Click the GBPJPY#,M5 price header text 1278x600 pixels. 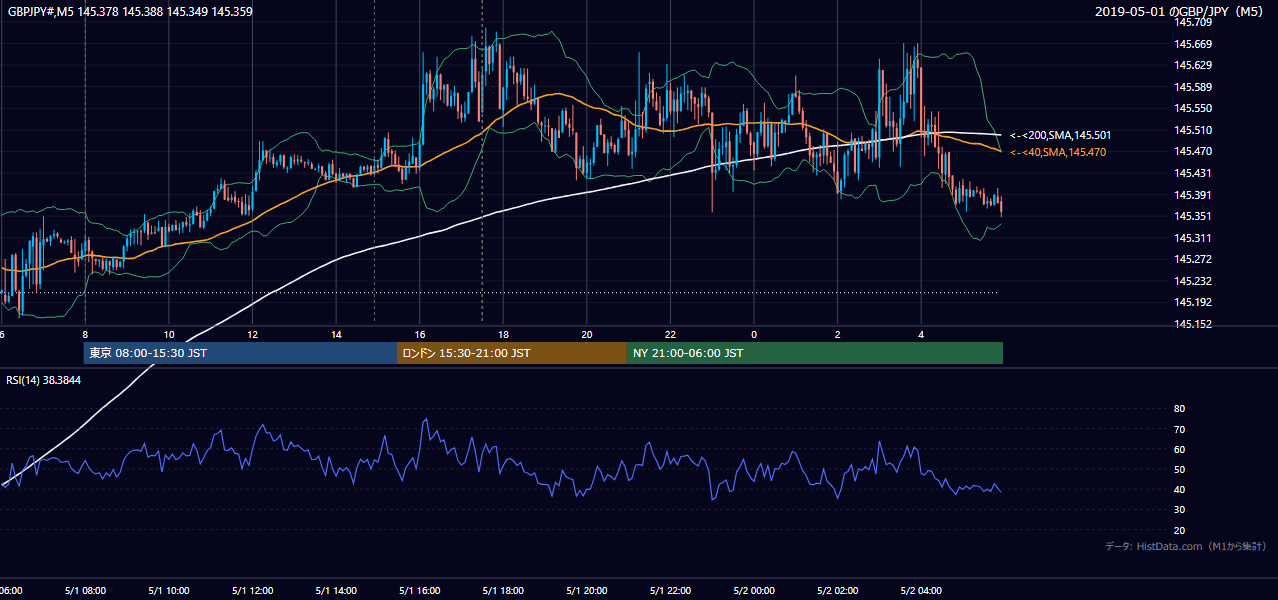click(130, 11)
